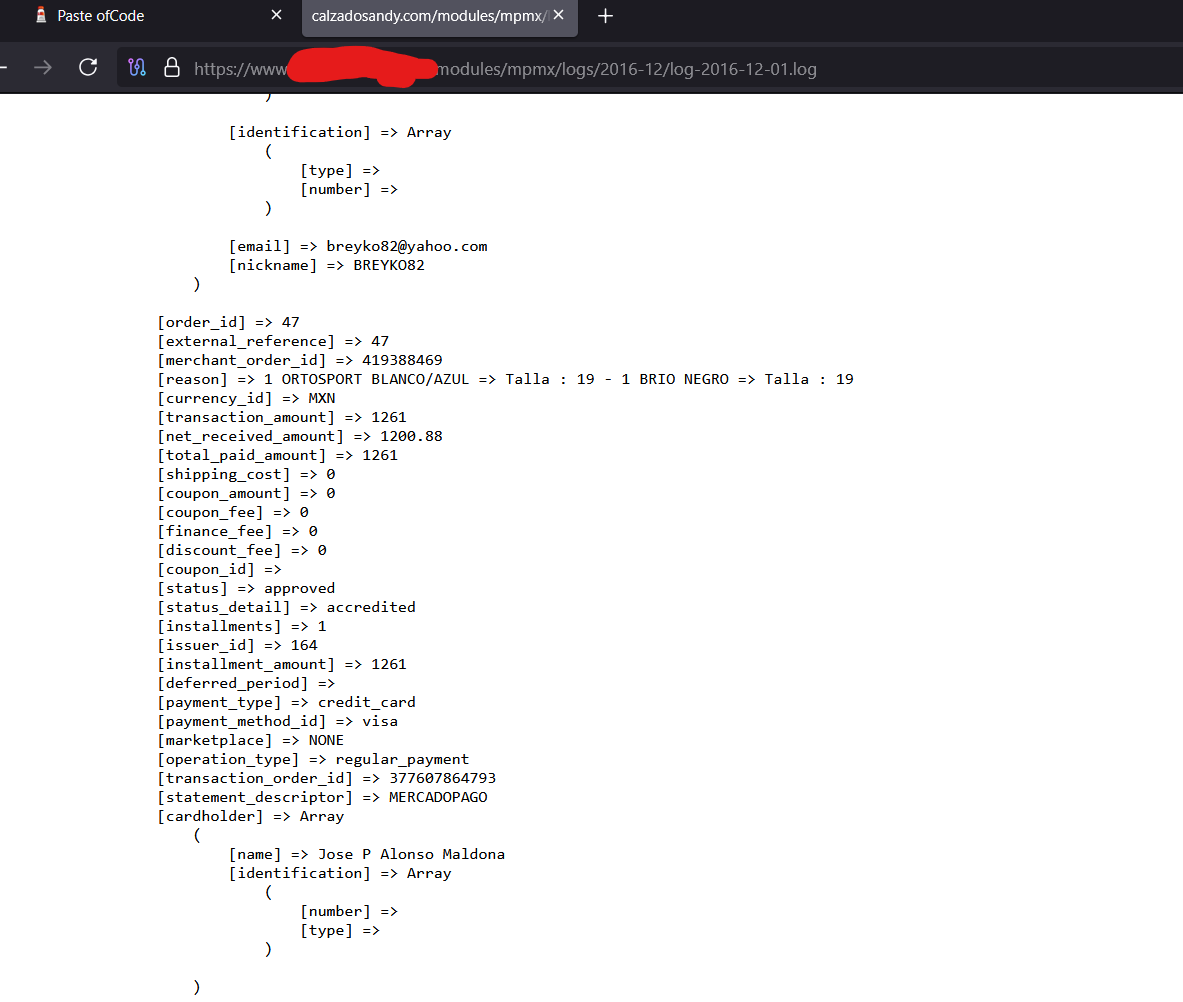Viewport: 1183px width, 1002px height.
Task: Click the forward navigation arrow
Action: pos(43,68)
